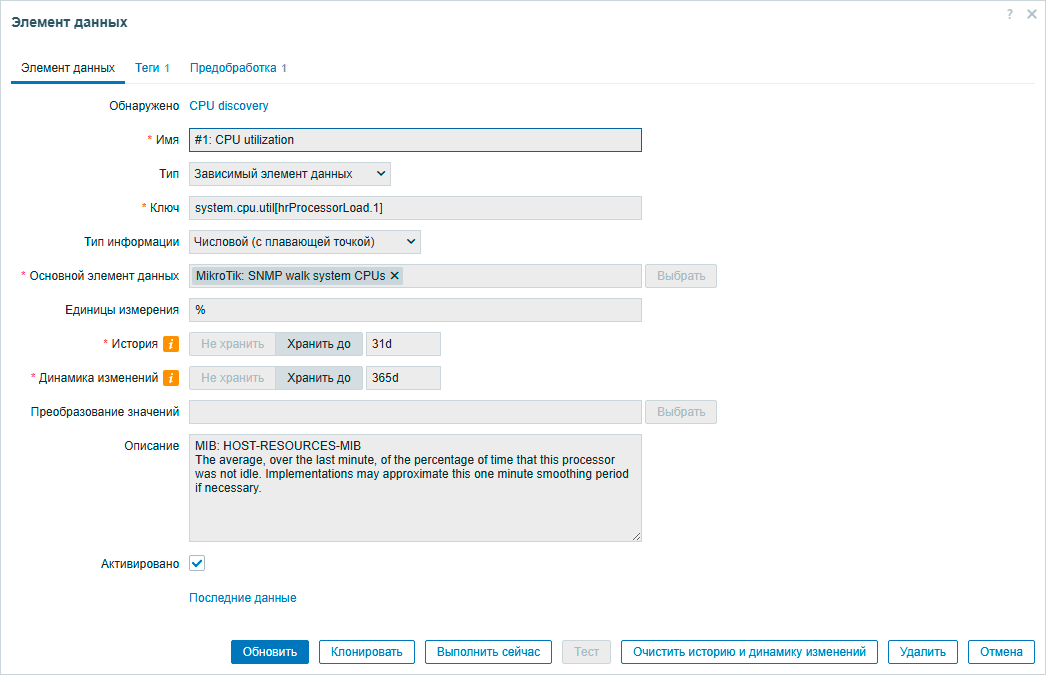This screenshot has width=1046, height=675.
Task: Open the Последние данные link
Action: (242, 598)
